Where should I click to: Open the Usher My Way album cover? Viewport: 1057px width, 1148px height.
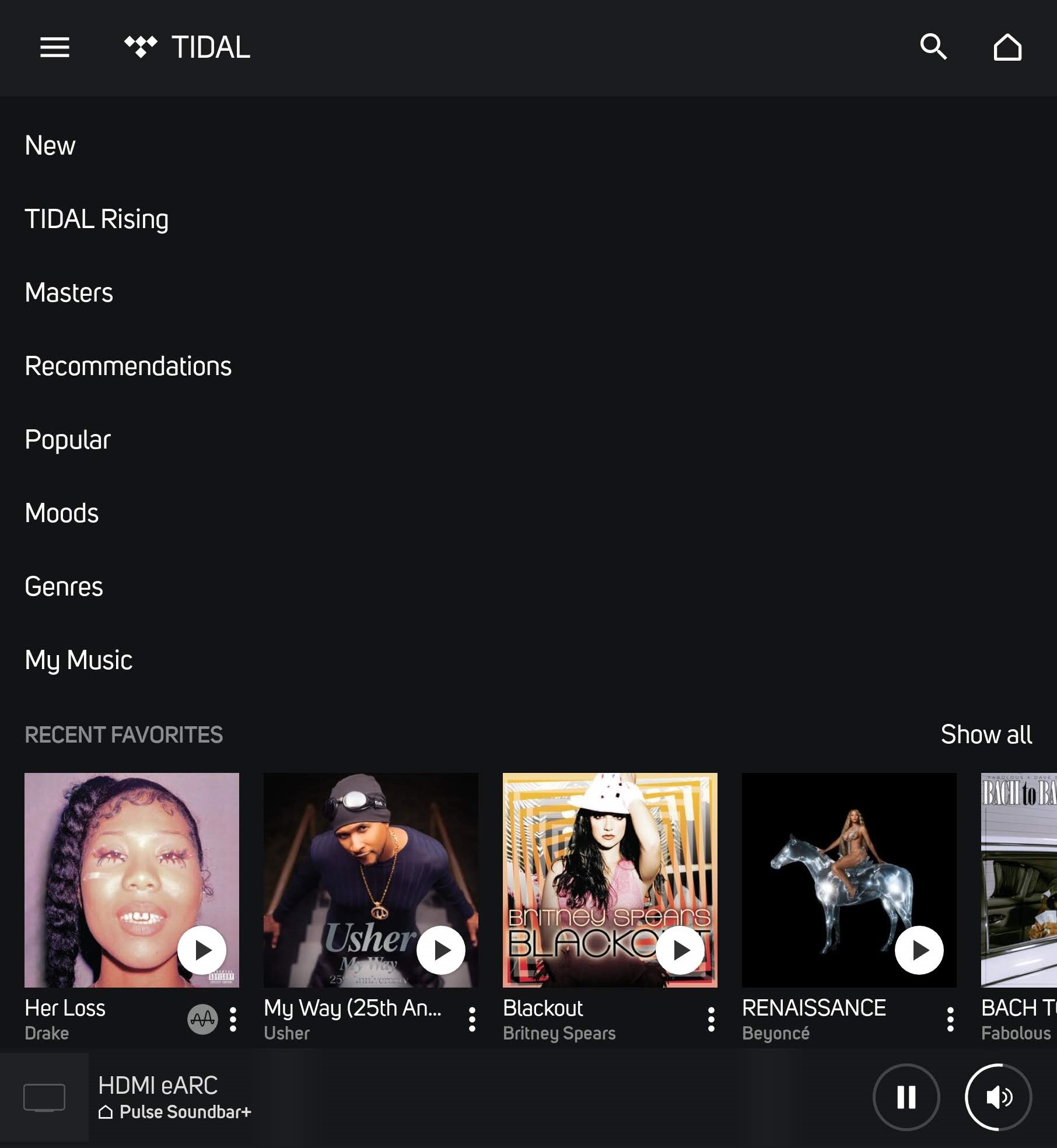click(371, 880)
